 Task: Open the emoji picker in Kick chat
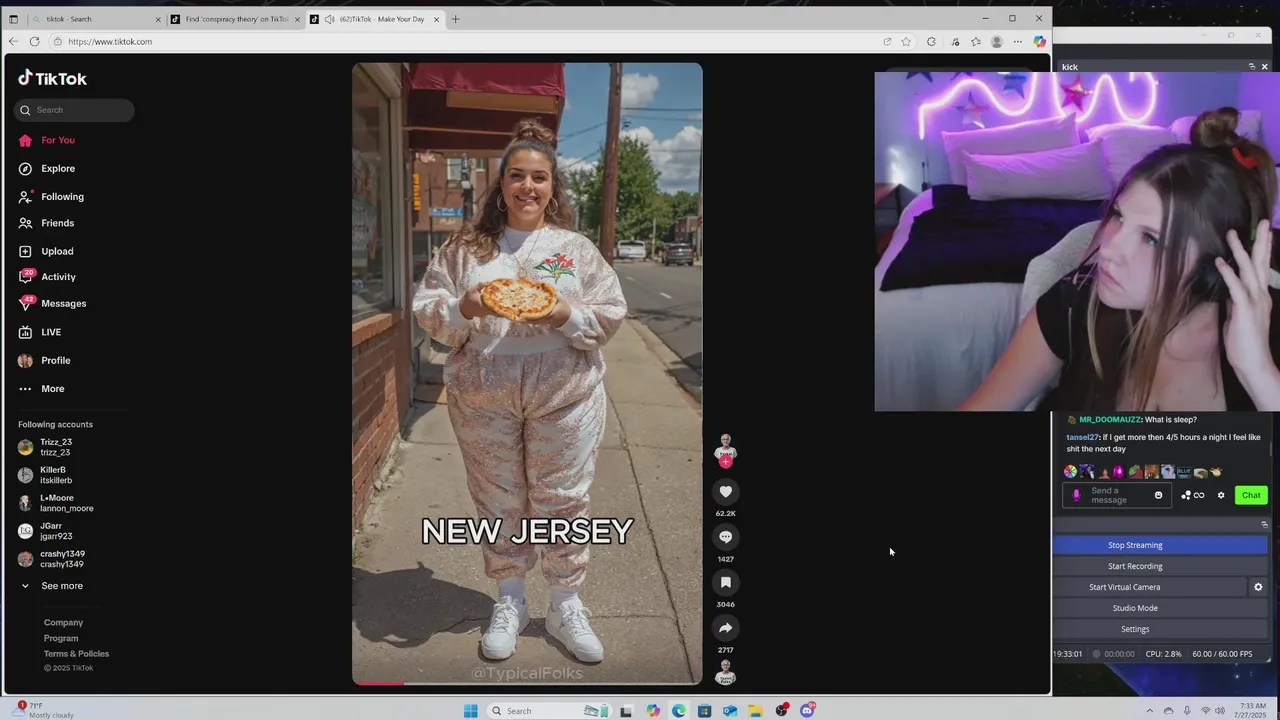tap(1159, 495)
